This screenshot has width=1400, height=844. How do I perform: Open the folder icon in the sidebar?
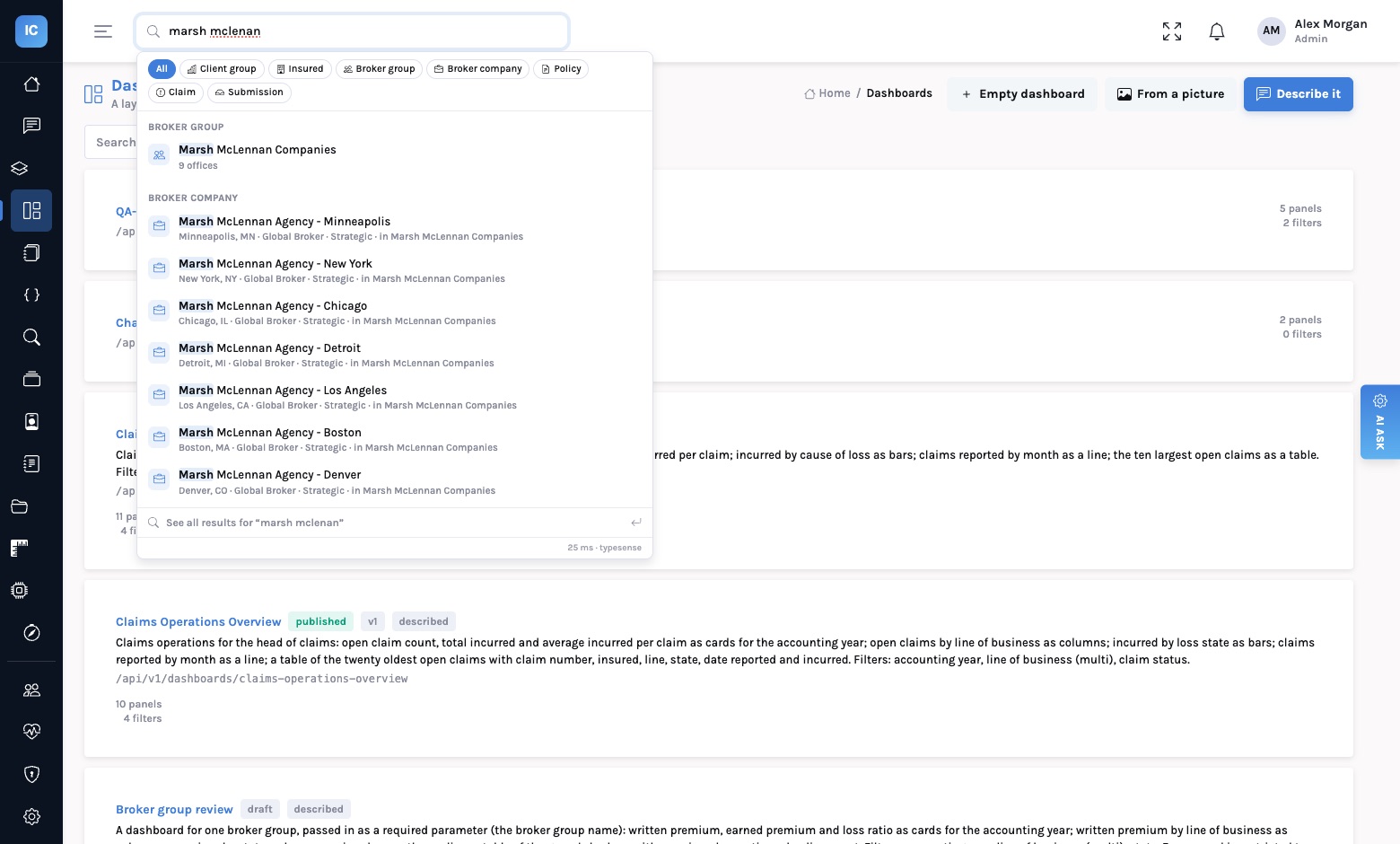[x=20, y=506]
